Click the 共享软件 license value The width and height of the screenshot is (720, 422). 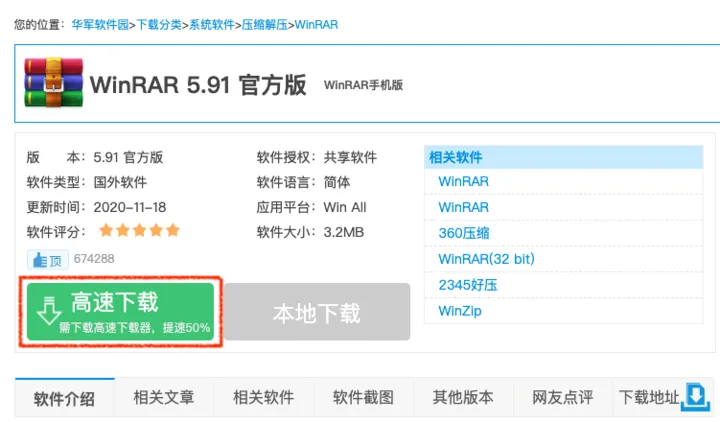pos(350,157)
